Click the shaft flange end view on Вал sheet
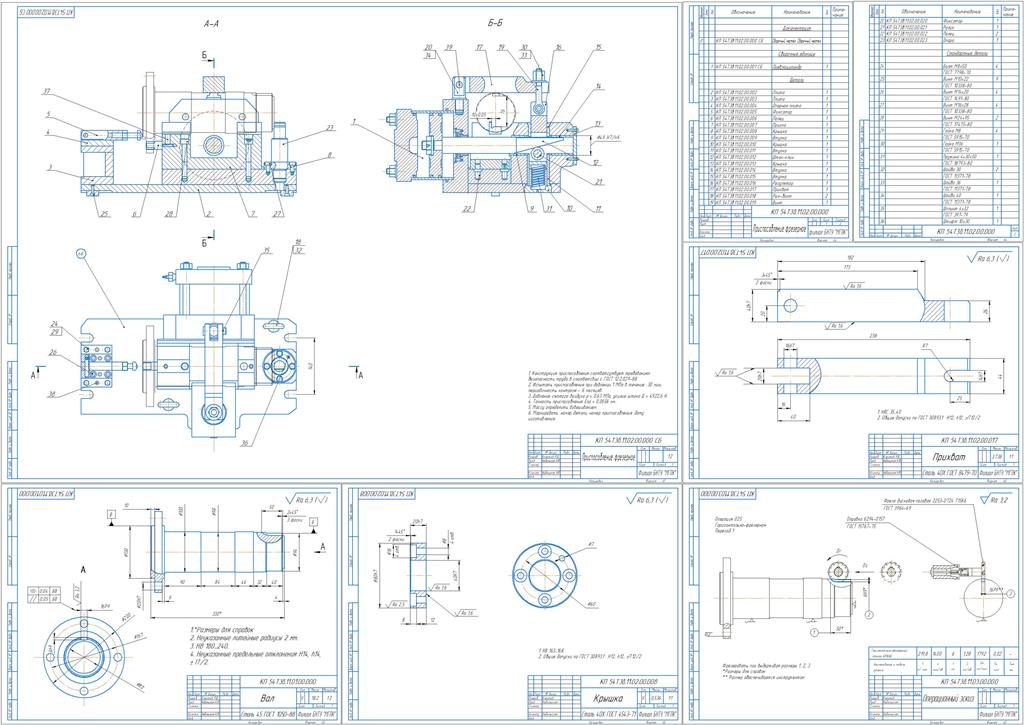This screenshot has width=1024, height=725. (83, 658)
